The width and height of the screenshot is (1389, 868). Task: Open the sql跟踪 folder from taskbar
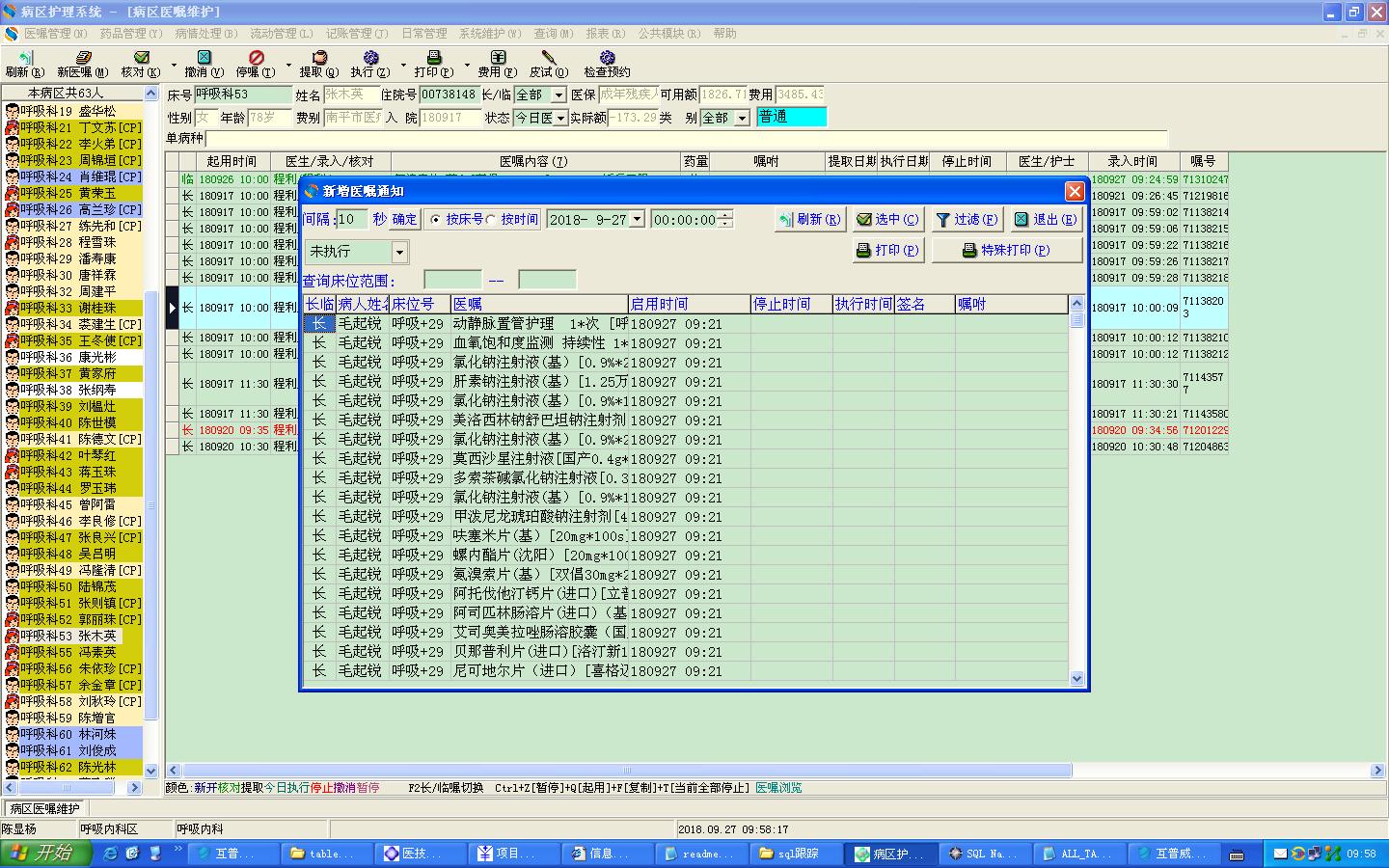[795, 854]
